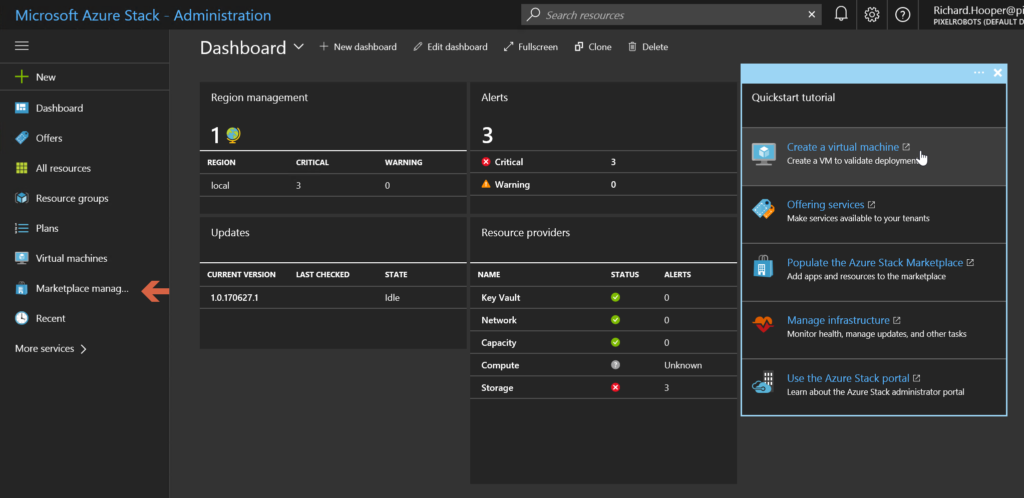
Task: Open Virtual machines from the sidebar
Action: (x=71, y=258)
